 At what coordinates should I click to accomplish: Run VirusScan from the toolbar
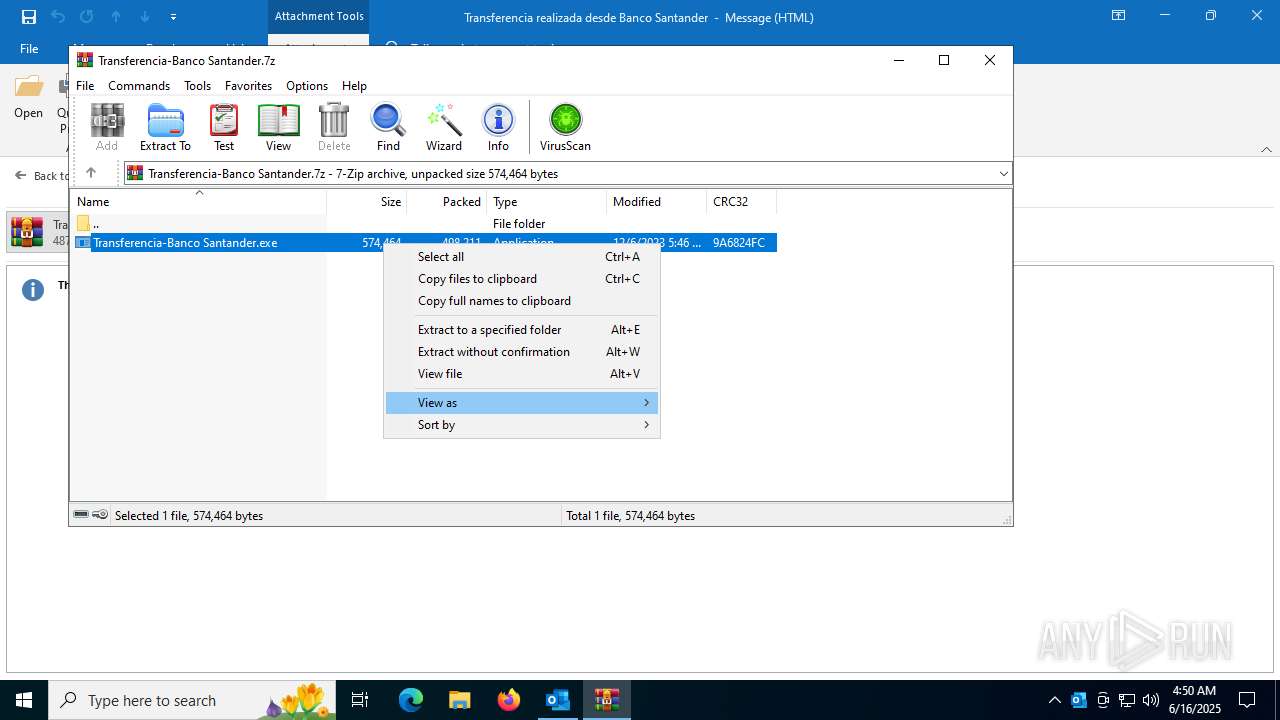pos(565,127)
